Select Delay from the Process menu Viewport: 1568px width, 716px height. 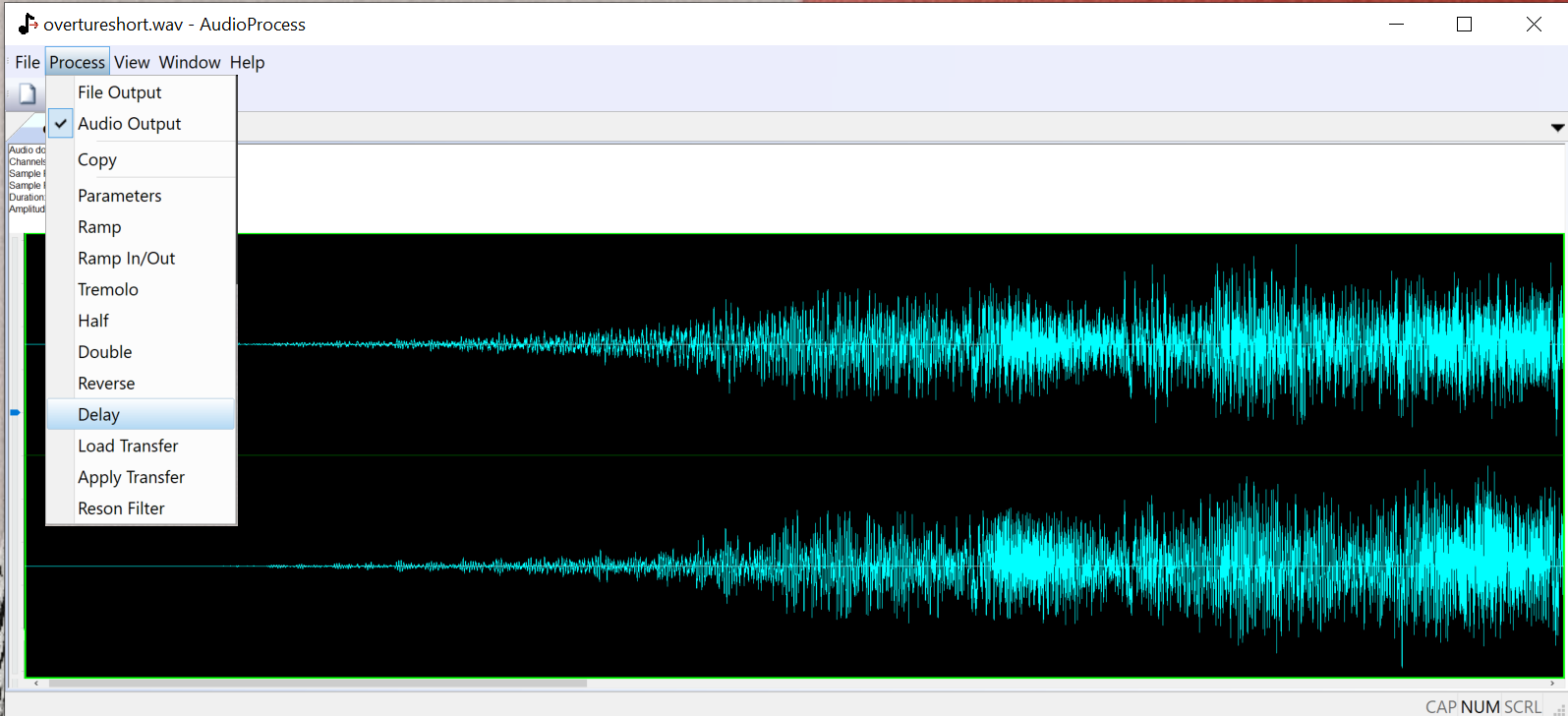pyautogui.click(x=99, y=415)
